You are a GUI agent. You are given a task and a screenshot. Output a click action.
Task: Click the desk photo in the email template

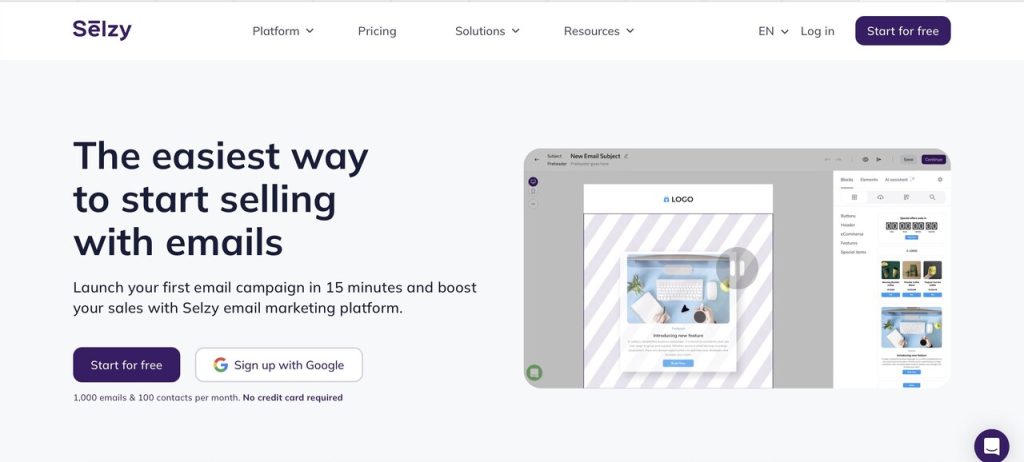click(677, 288)
